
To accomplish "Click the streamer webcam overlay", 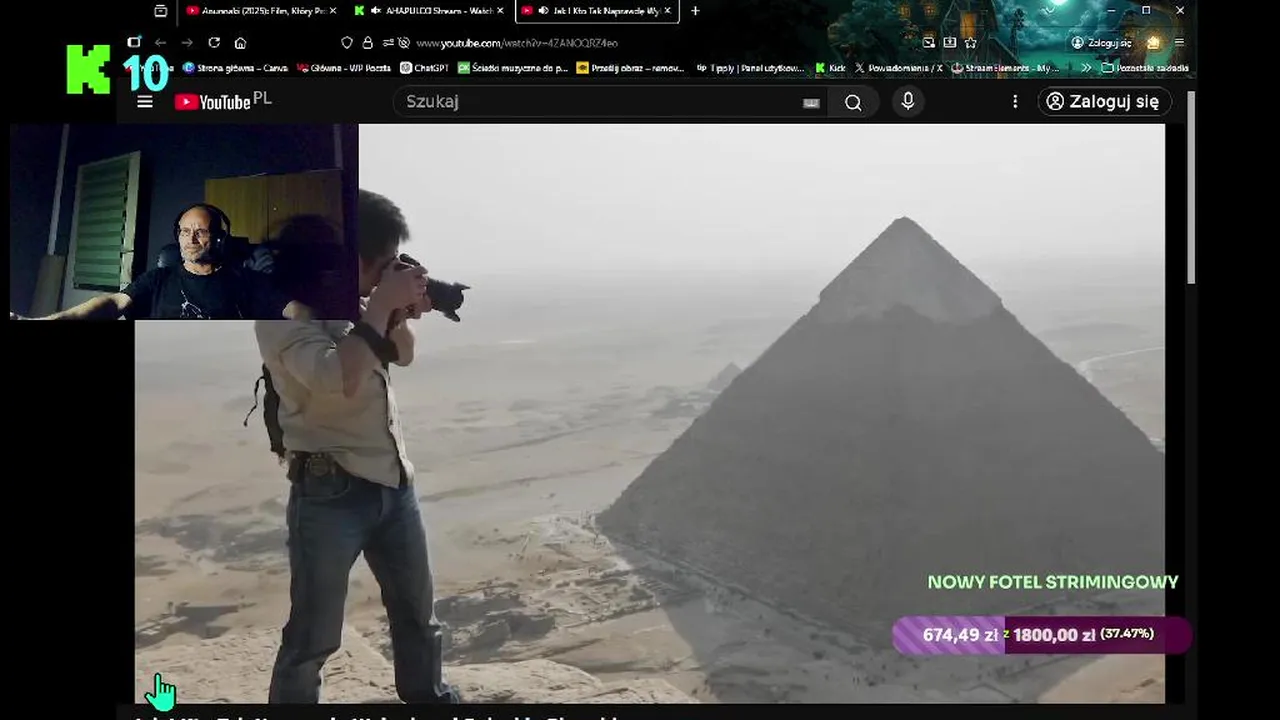I will [184, 222].
